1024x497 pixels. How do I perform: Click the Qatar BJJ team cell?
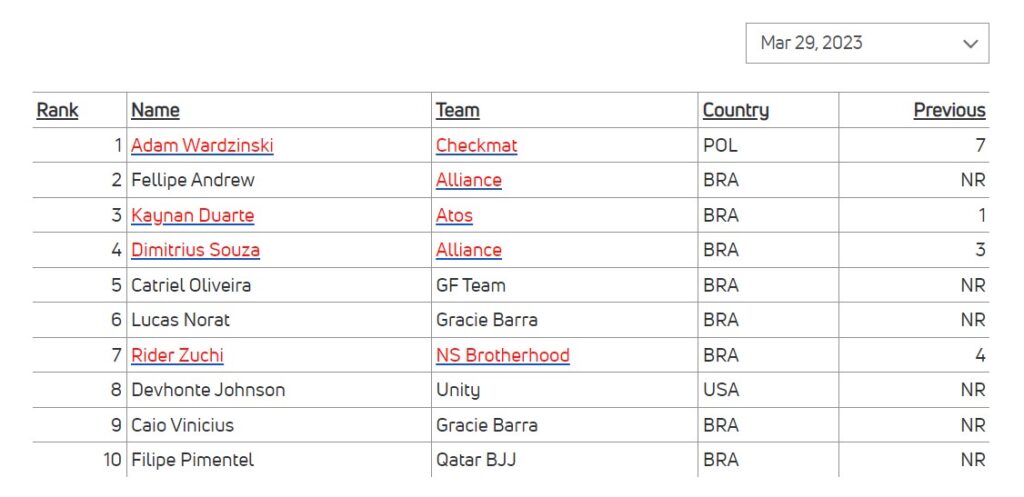coord(475,460)
